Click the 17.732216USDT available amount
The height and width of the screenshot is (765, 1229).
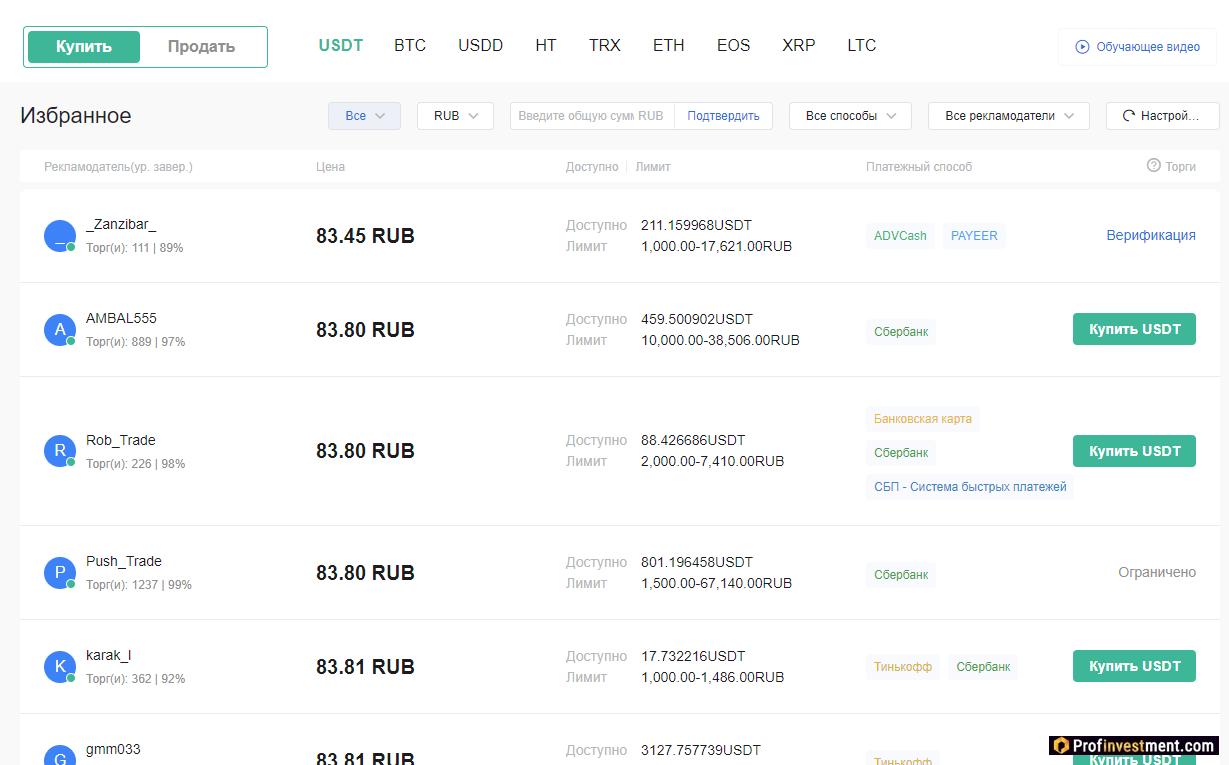[x=693, y=657]
